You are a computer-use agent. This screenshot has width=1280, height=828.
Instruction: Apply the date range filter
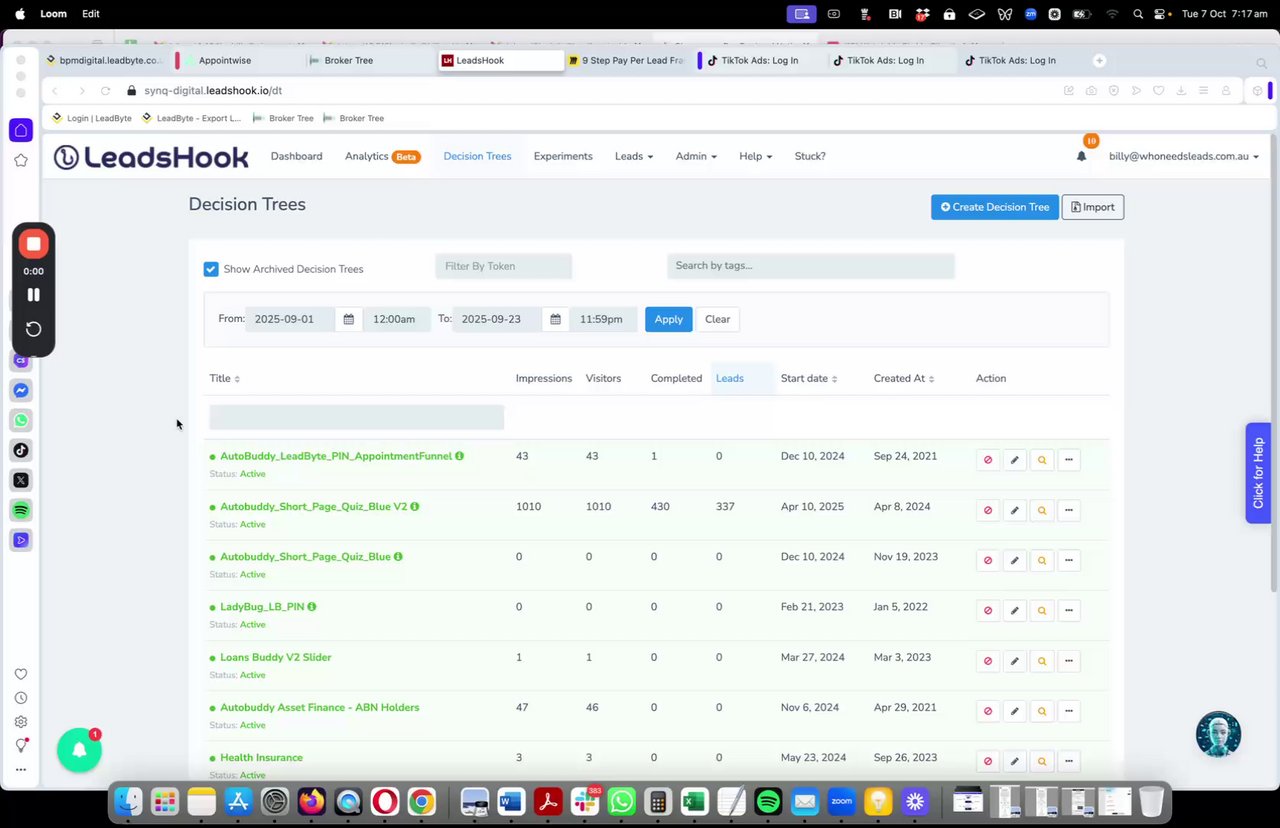click(x=669, y=319)
